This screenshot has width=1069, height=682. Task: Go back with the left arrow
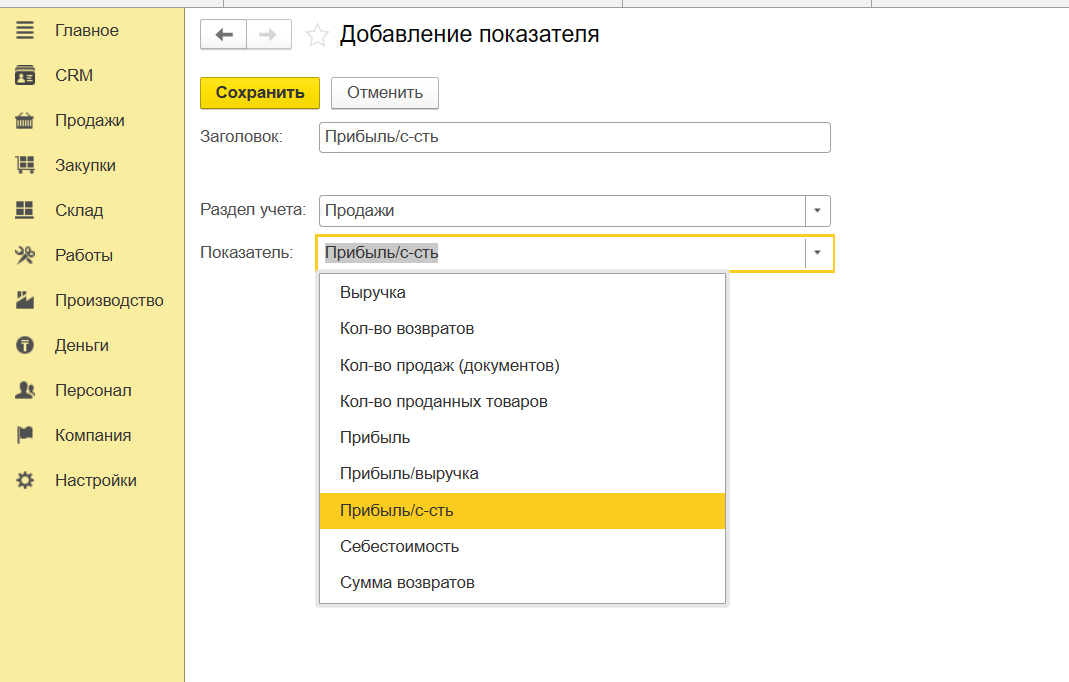coord(224,35)
